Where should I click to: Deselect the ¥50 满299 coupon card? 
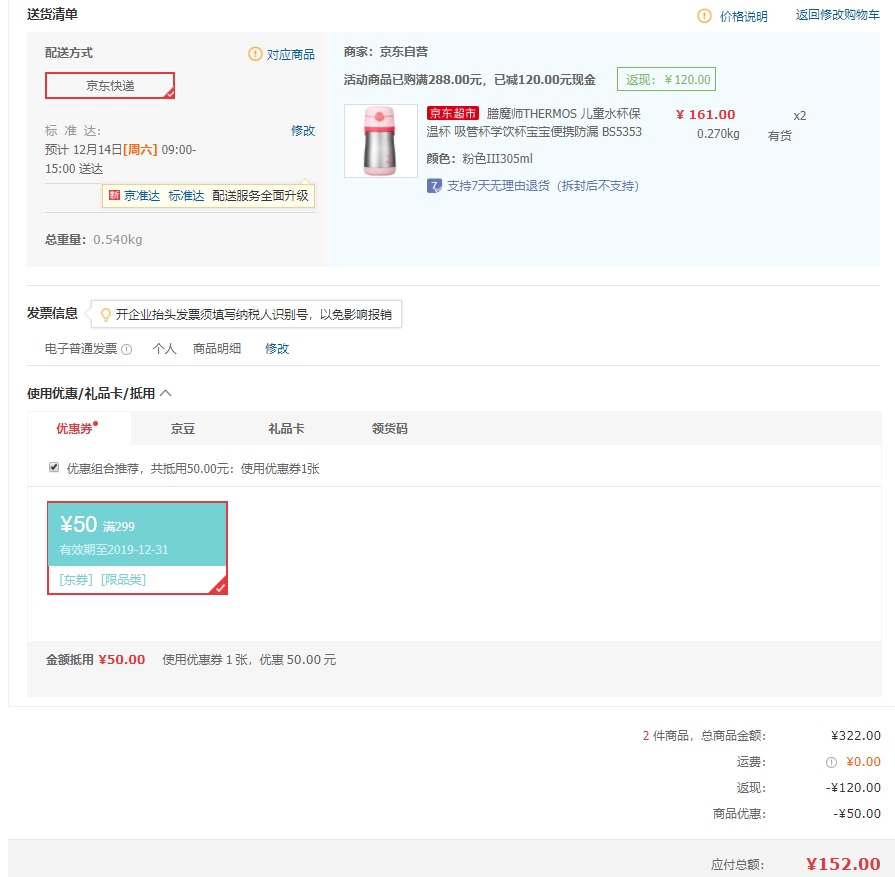pos(138,548)
